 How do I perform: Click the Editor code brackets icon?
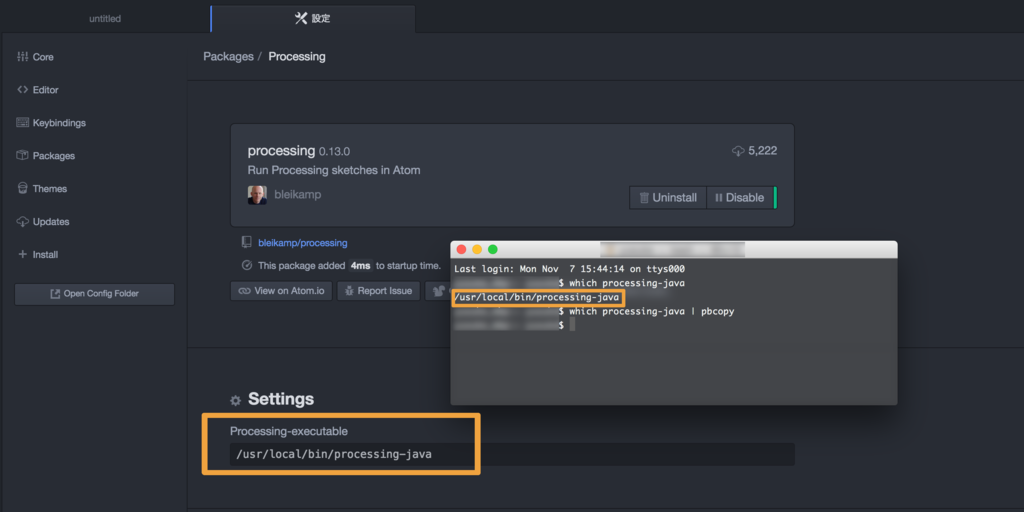[x=22, y=90]
